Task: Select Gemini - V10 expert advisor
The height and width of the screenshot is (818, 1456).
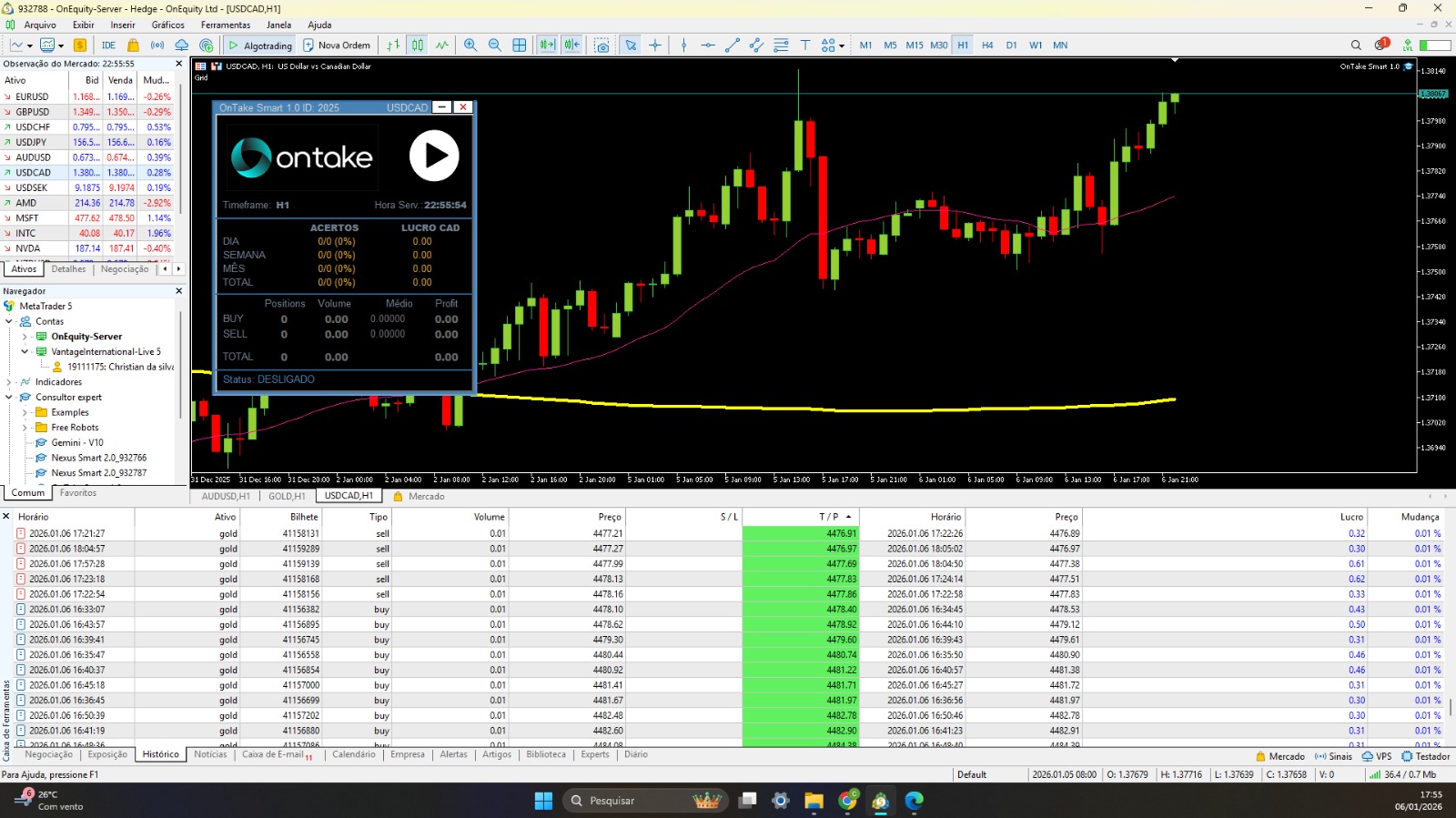Action: (77, 442)
